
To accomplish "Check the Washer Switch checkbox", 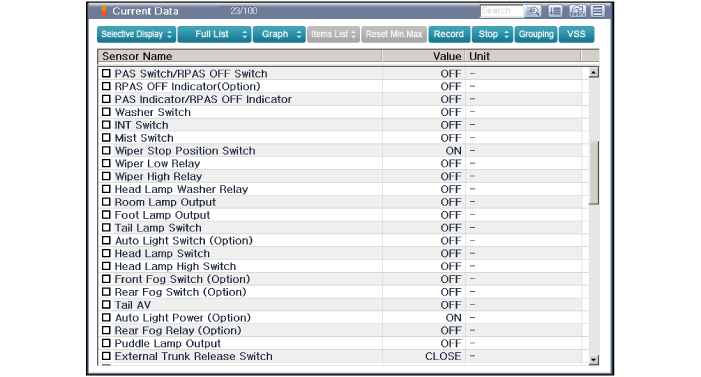I will pyautogui.click(x=106, y=112).
